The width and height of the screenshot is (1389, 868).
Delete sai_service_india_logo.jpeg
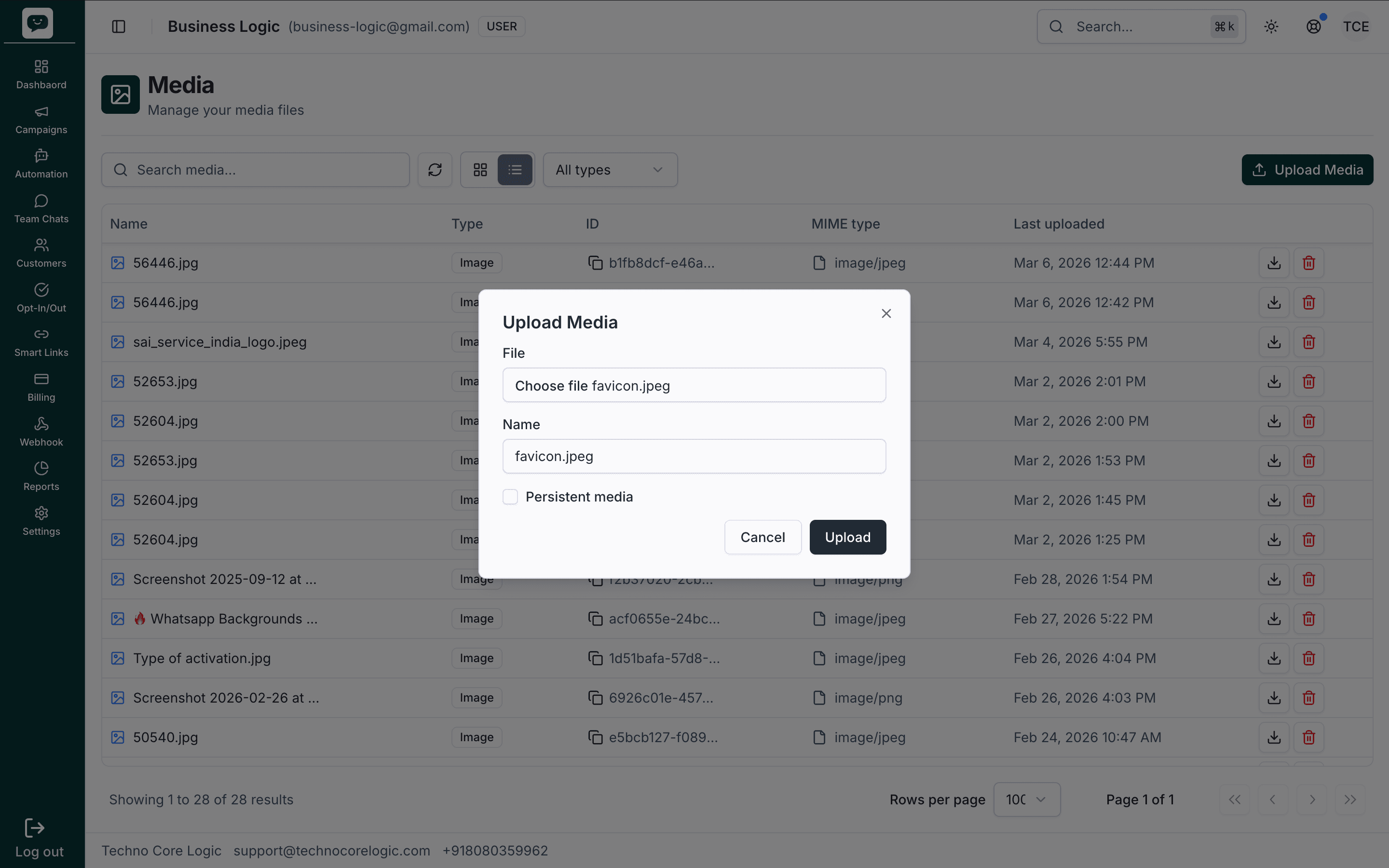(x=1308, y=342)
